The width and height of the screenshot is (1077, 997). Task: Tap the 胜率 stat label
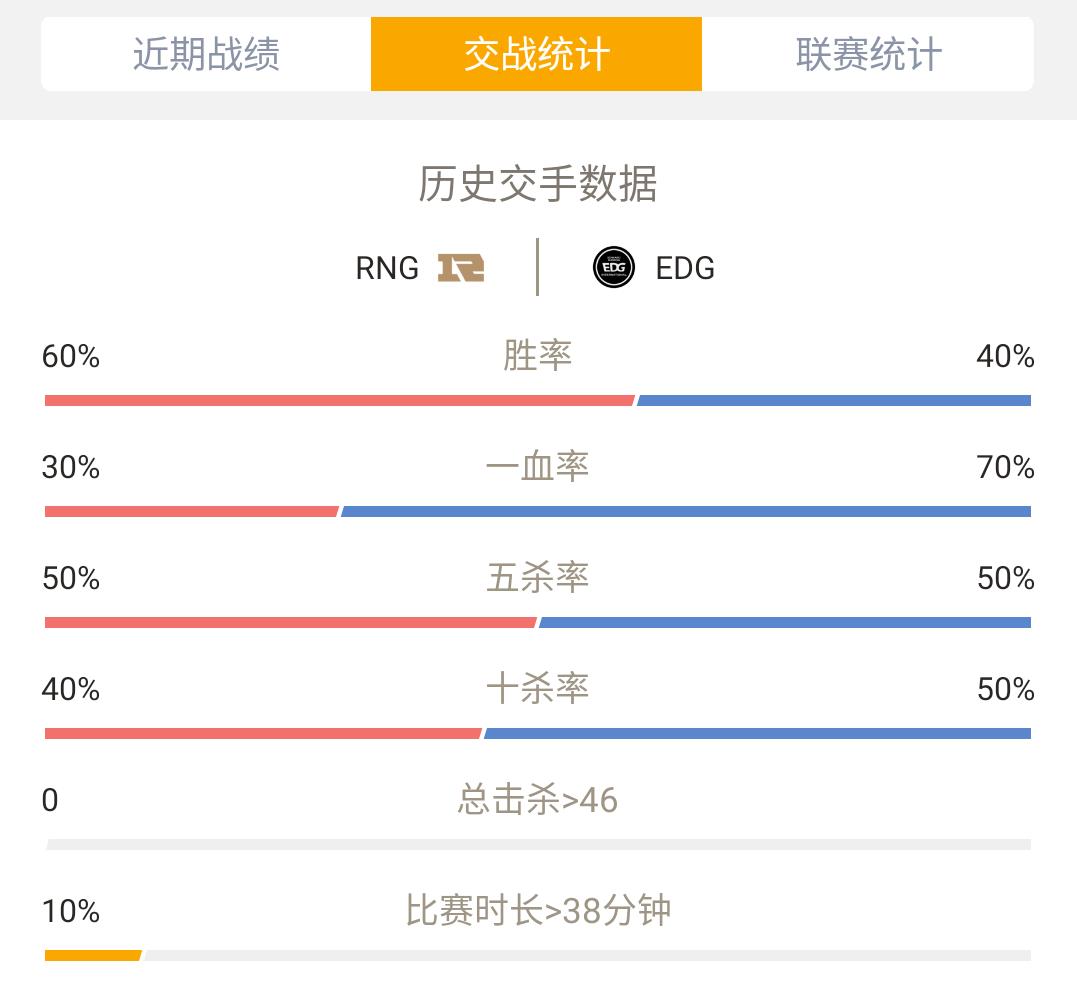click(x=537, y=356)
